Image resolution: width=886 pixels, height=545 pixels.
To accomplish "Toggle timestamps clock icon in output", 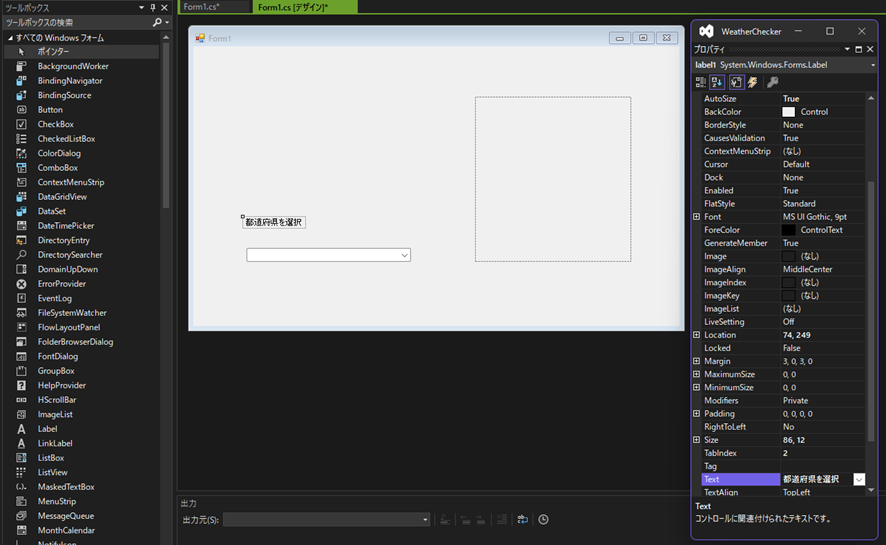I will 543,520.
